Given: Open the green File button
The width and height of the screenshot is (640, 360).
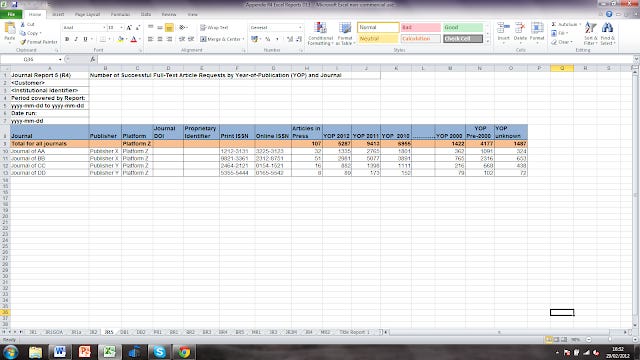Looking at the screenshot, I should pos(11,14).
